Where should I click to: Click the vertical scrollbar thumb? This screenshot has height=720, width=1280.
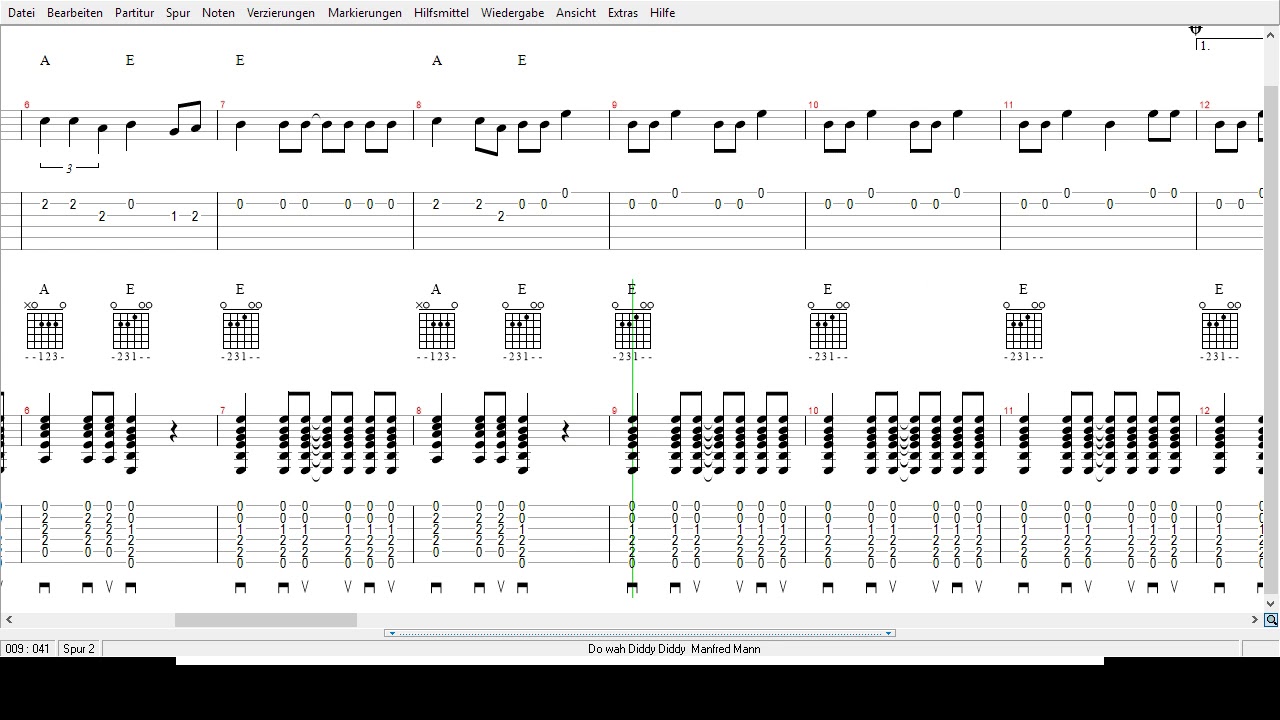click(x=1271, y=340)
